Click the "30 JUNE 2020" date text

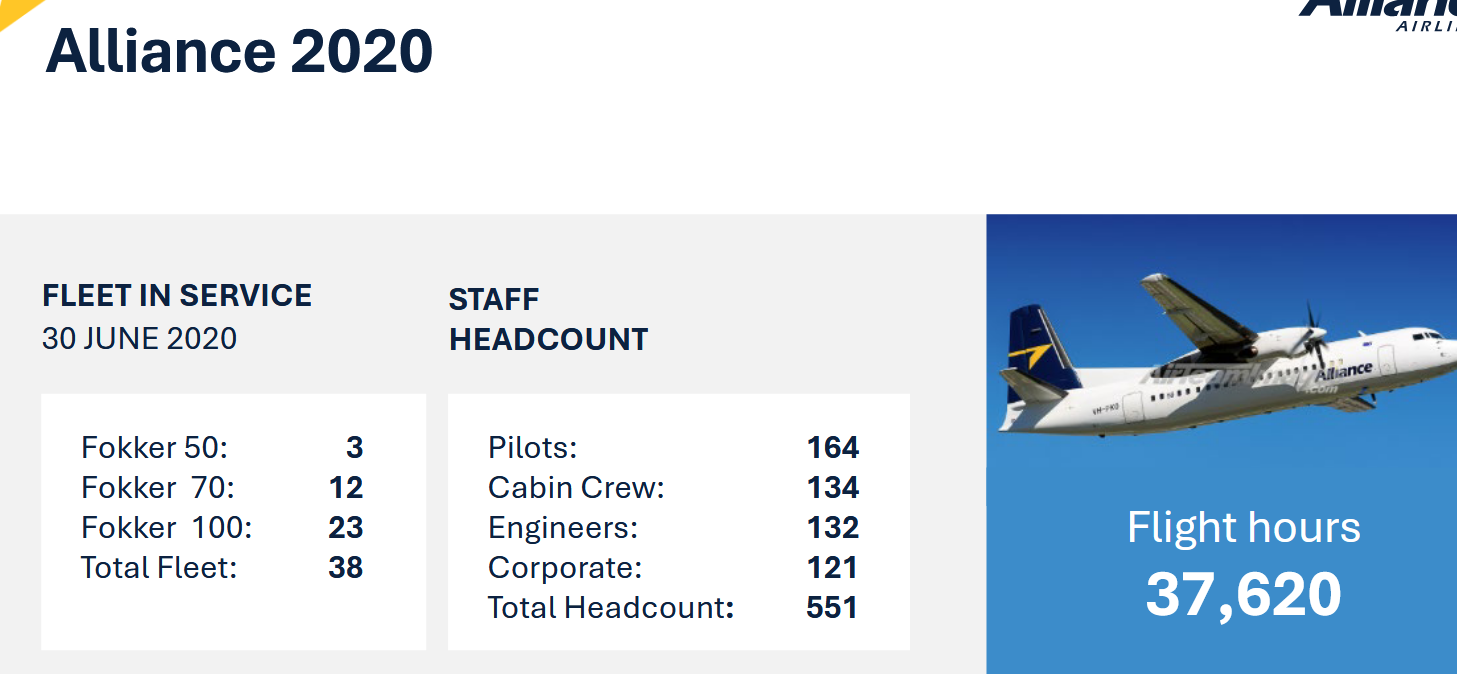click(x=139, y=339)
